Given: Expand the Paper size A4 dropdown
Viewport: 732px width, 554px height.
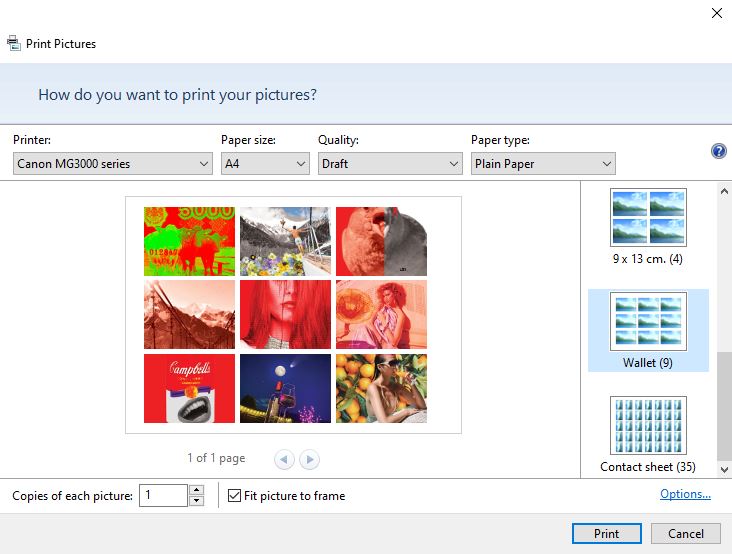Looking at the screenshot, I should 265,164.
